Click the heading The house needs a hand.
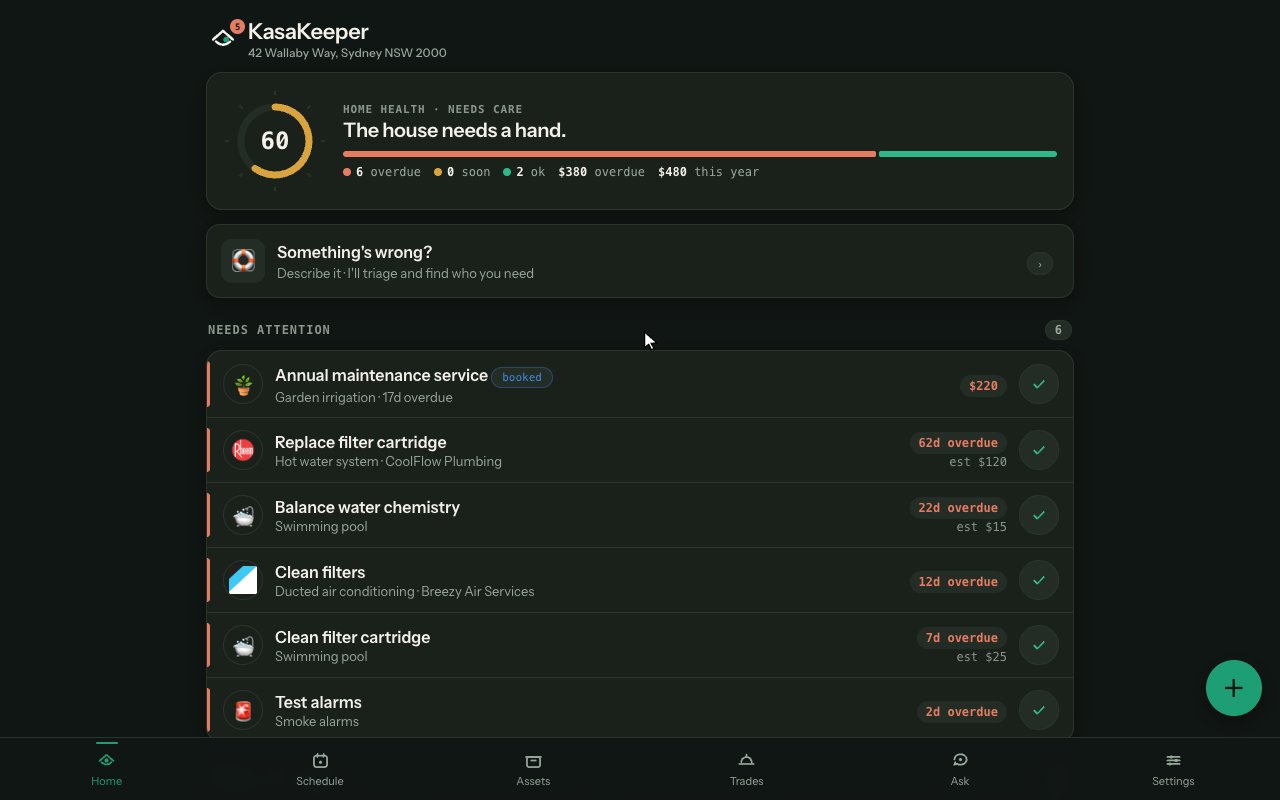This screenshot has height=800, width=1280. 454,130
